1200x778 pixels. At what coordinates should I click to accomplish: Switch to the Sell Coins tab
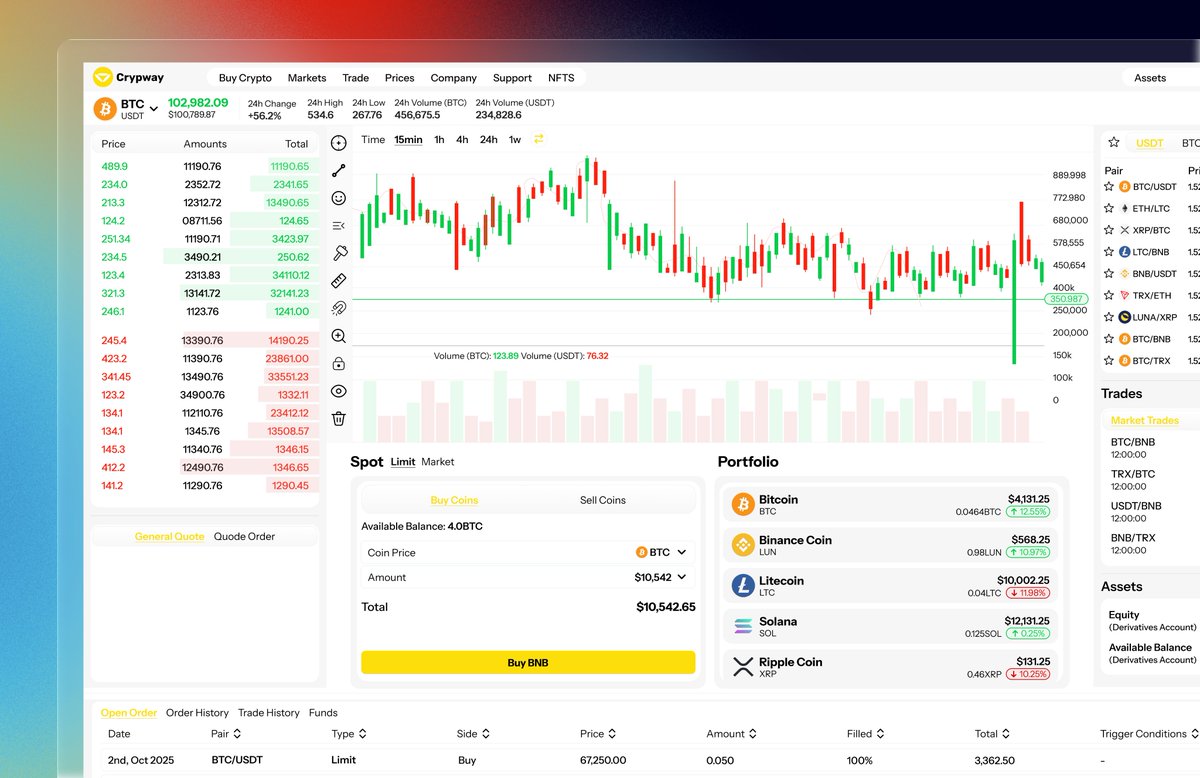(x=603, y=500)
